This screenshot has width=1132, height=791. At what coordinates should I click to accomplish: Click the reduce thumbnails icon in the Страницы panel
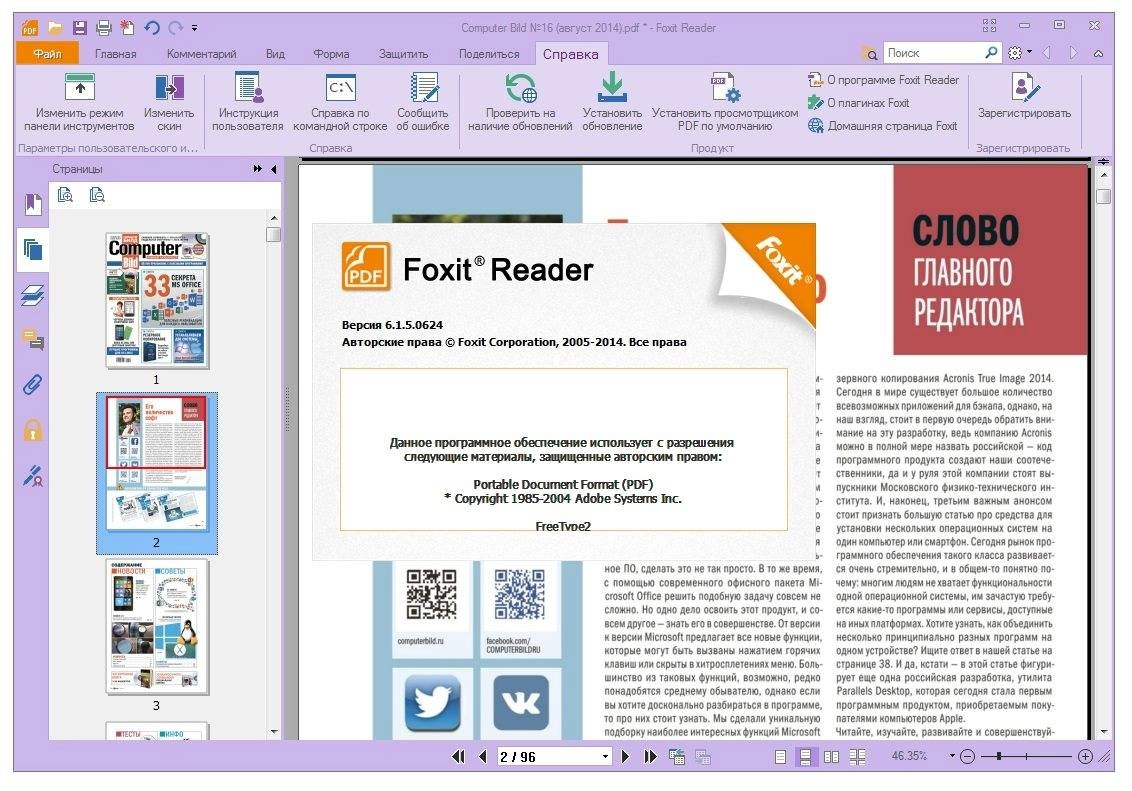(97, 195)
